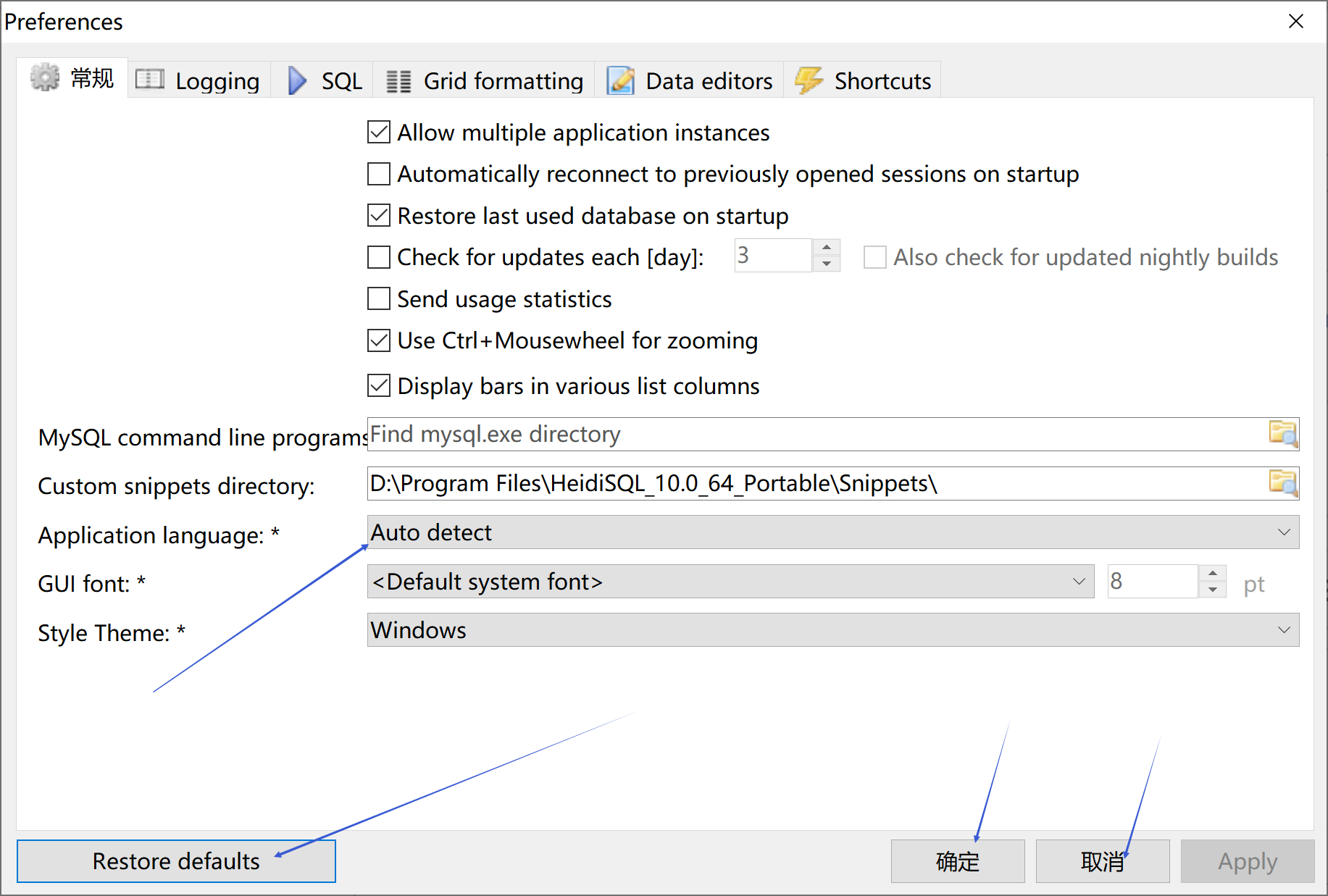Browse for custom snippets directory folder icon
This screenshot has width=1328, height=896.
(1283, 483)
